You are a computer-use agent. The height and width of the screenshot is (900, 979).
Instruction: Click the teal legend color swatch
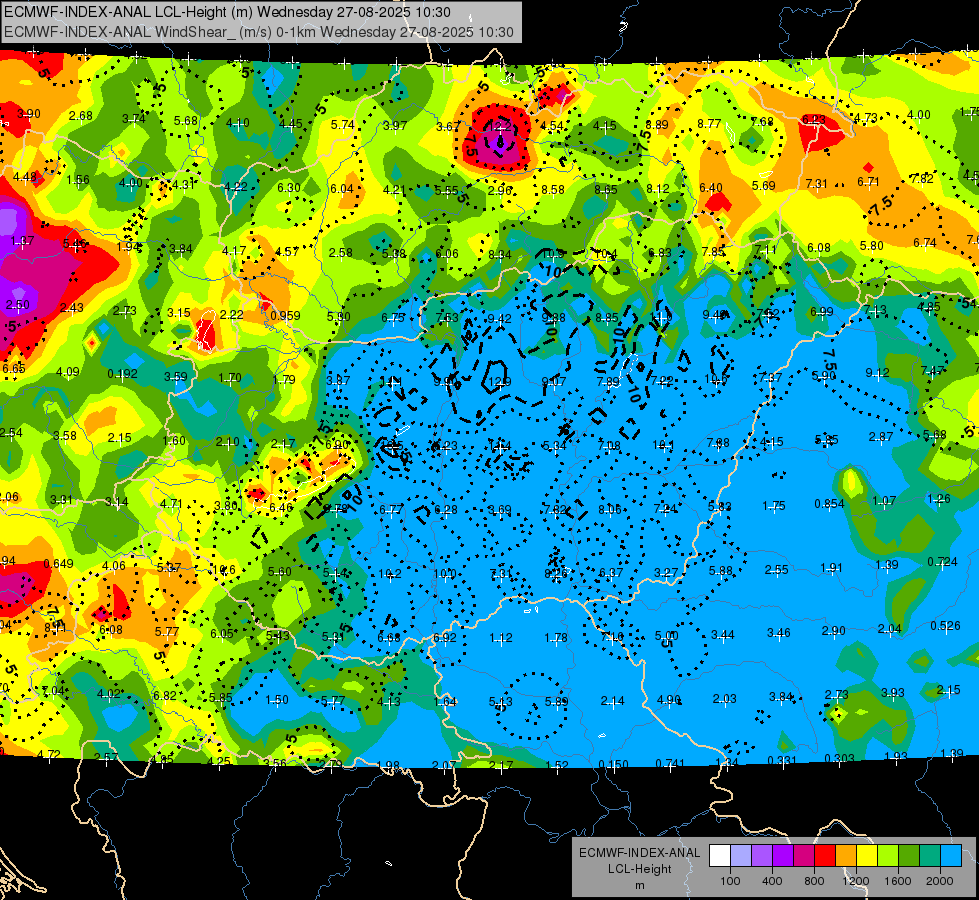930,856
